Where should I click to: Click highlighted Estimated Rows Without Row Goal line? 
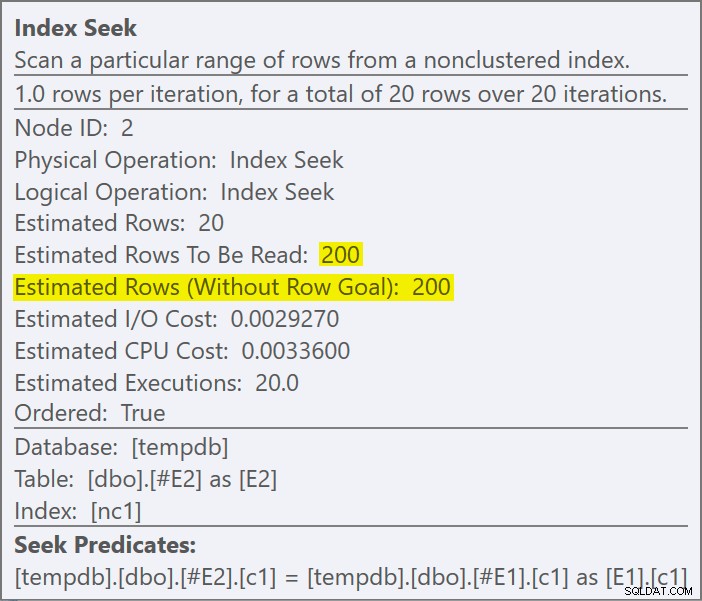(x=233, y=287)
